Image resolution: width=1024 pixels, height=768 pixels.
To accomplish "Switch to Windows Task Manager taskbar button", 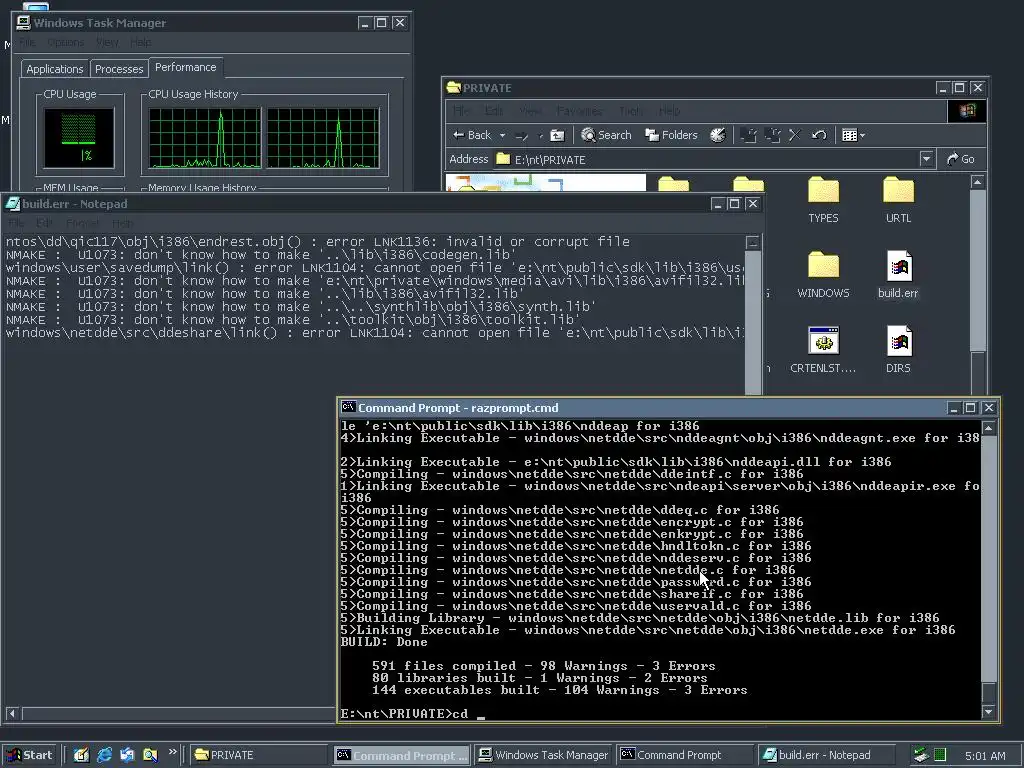I will (x=544, y=755).
